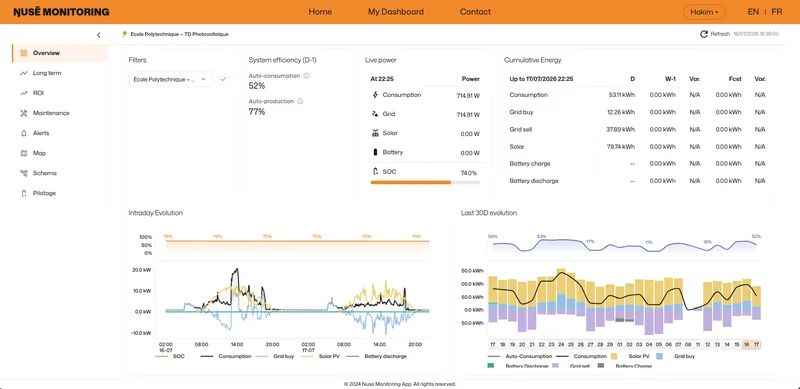Click the Grid buy 12.26 kWh value
The width and height of the screenshot is (800, 389).
pos(621,112)
